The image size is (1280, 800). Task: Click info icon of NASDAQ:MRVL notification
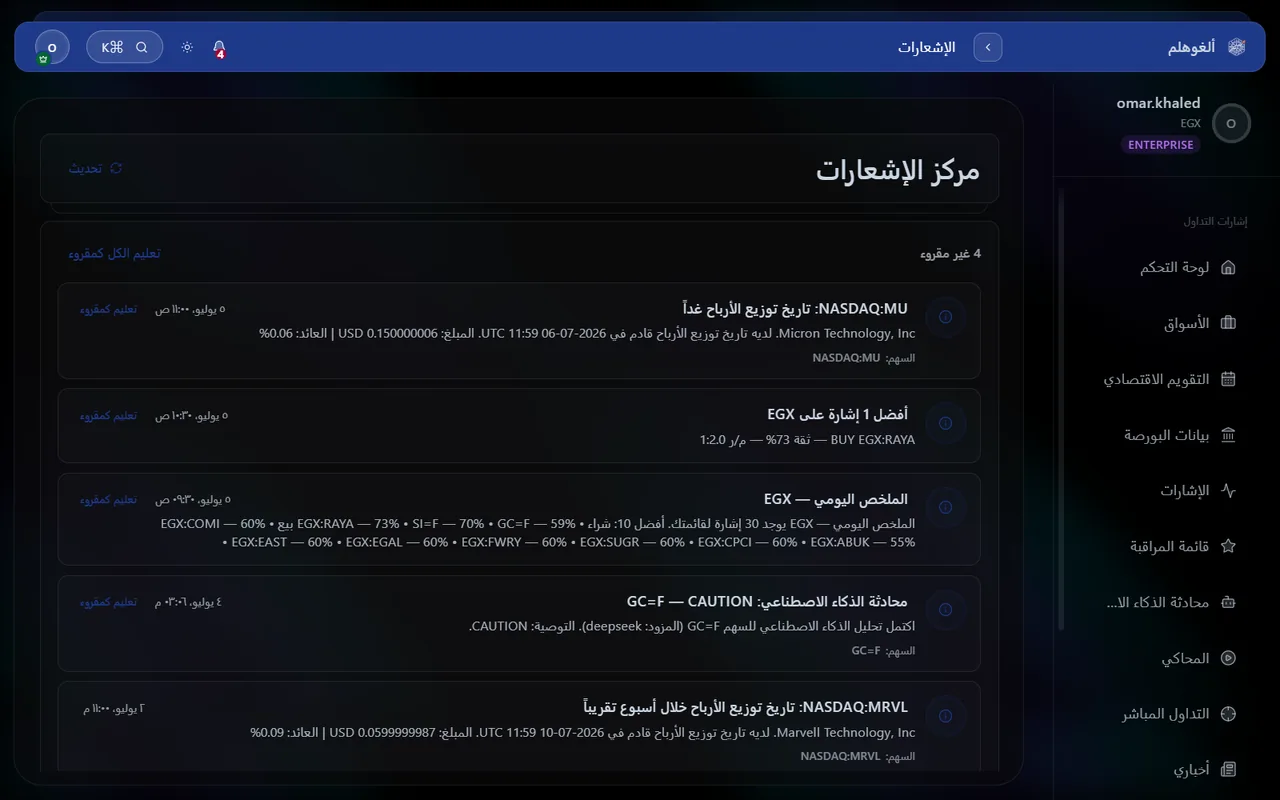click(945, 716)
